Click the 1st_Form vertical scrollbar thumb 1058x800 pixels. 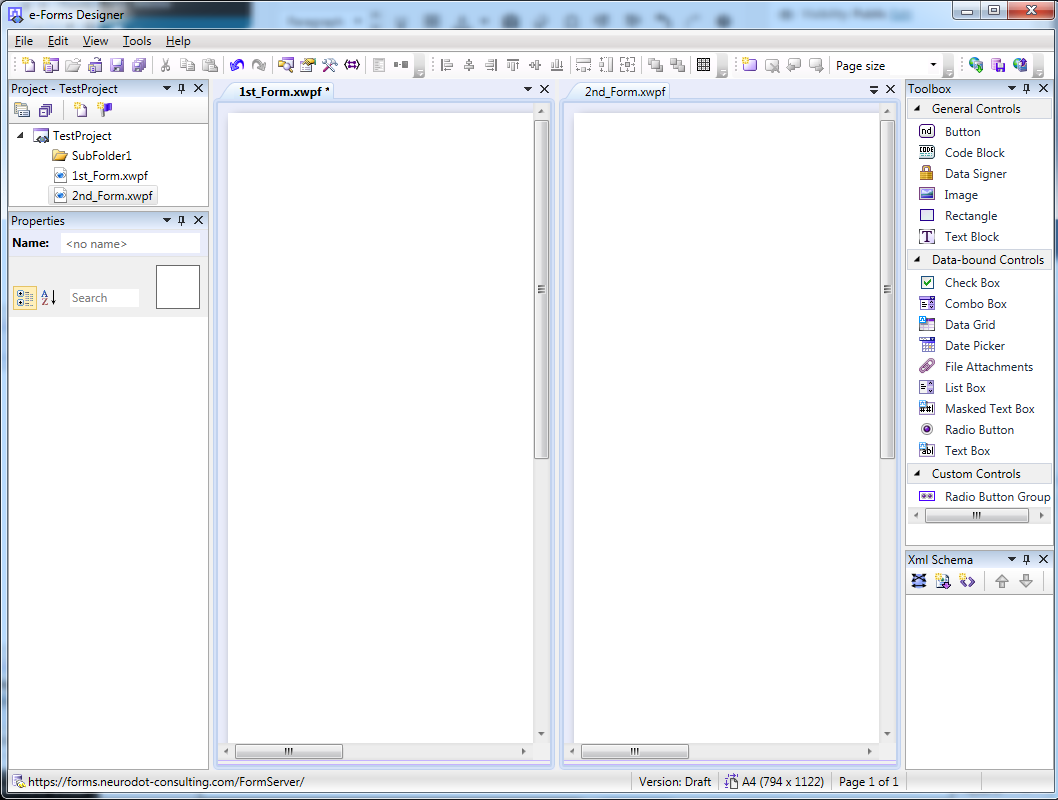pos(541,289)
